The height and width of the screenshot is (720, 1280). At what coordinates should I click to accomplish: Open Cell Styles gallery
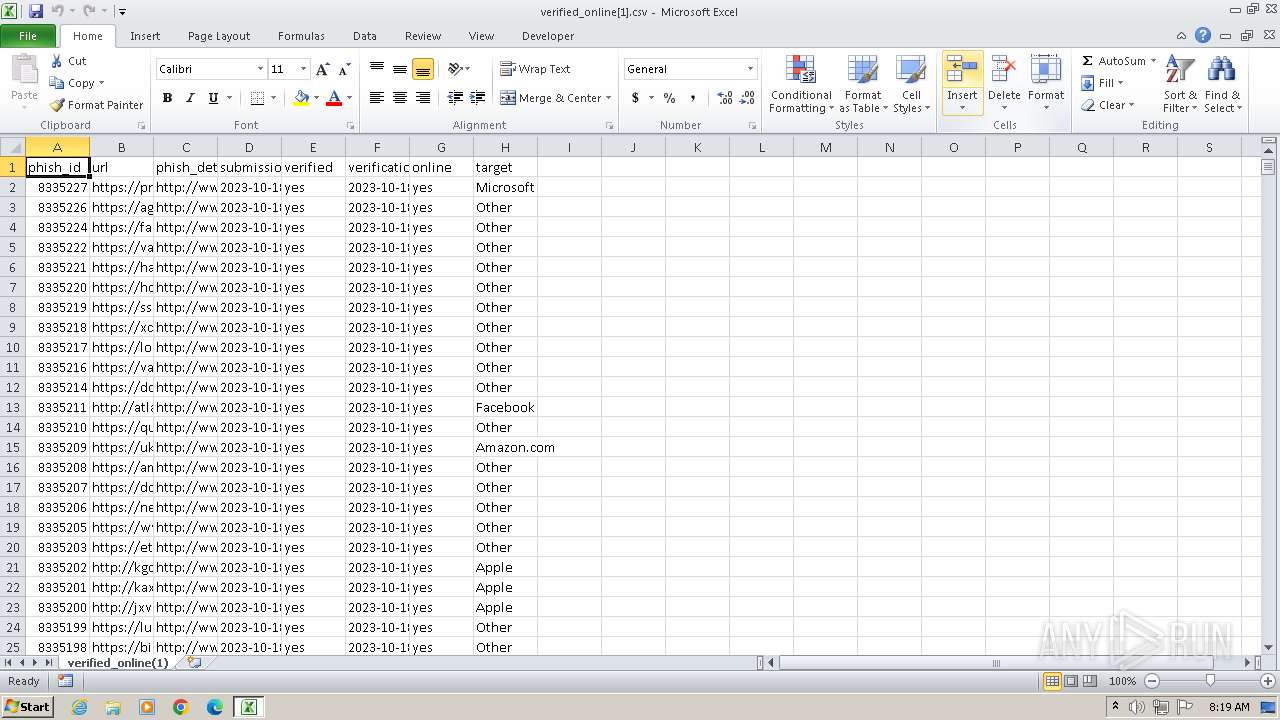pyautogui.click(x=911, y=84)
